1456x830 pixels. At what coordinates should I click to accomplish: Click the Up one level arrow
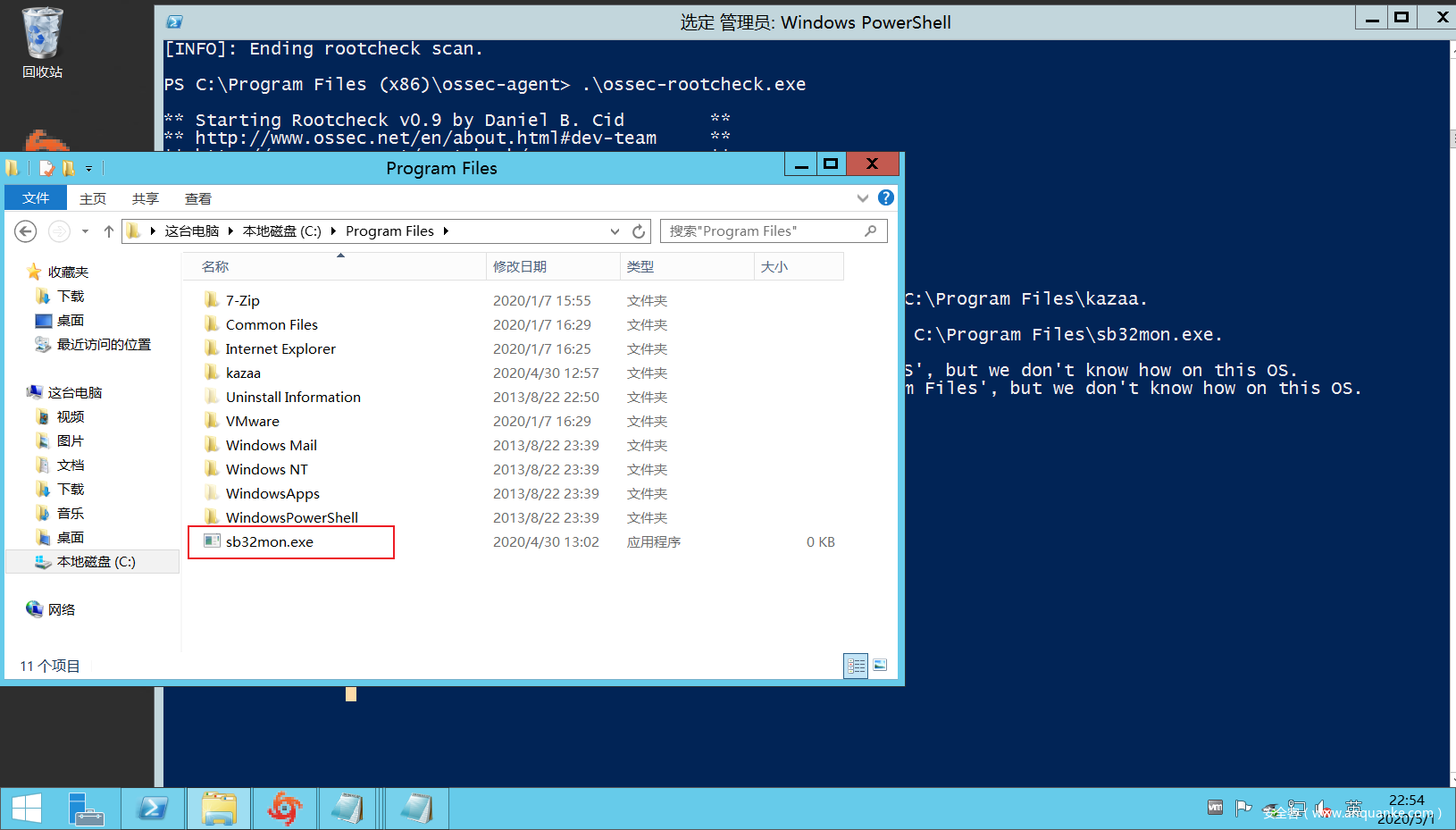[109, 231]
